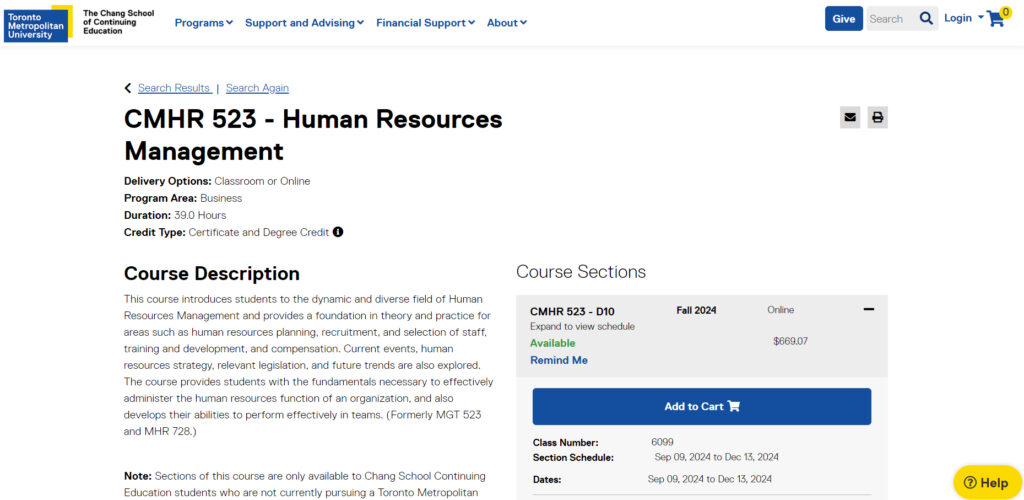Click the green Available status
The image size is (1024, 500).
552,343
